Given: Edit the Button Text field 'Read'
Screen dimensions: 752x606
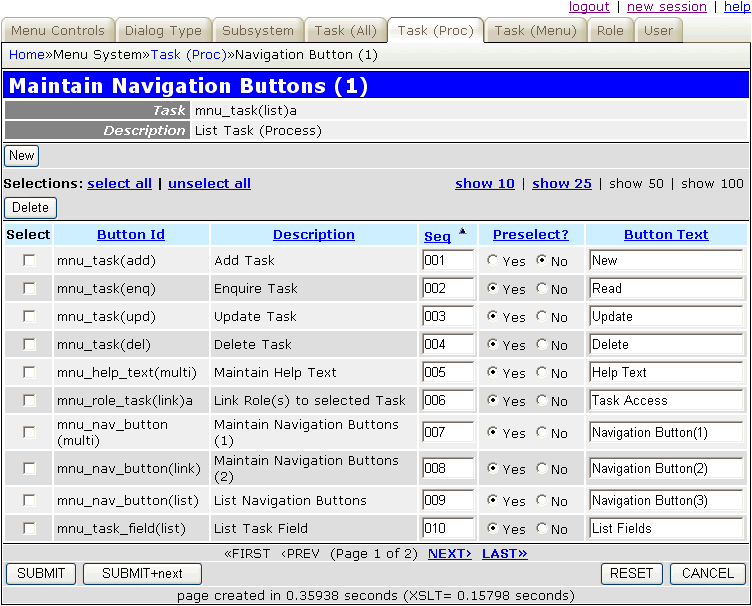Looking at the screenshot, I should point(666,289).
